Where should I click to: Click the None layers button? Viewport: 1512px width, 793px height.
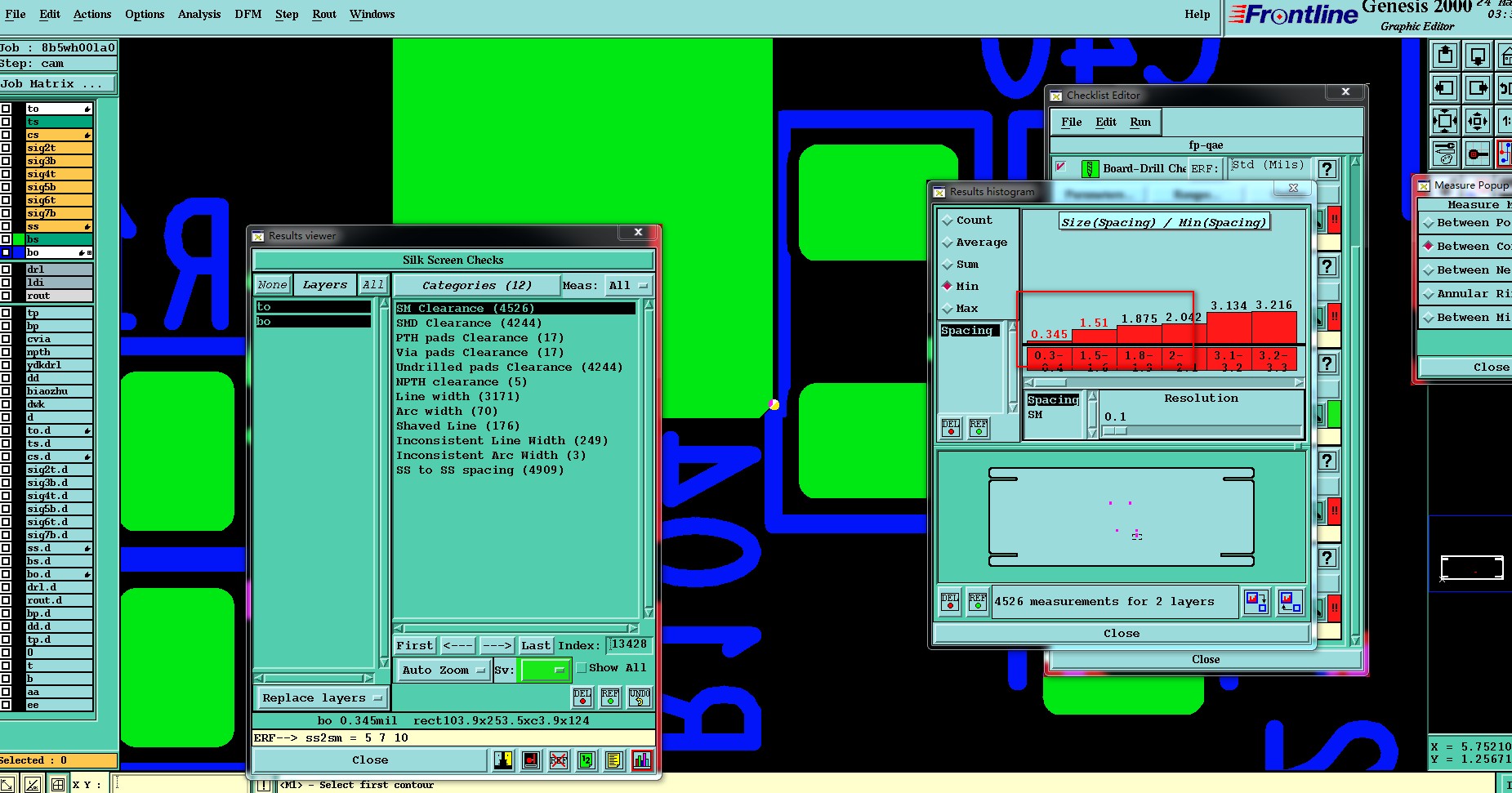272,285
